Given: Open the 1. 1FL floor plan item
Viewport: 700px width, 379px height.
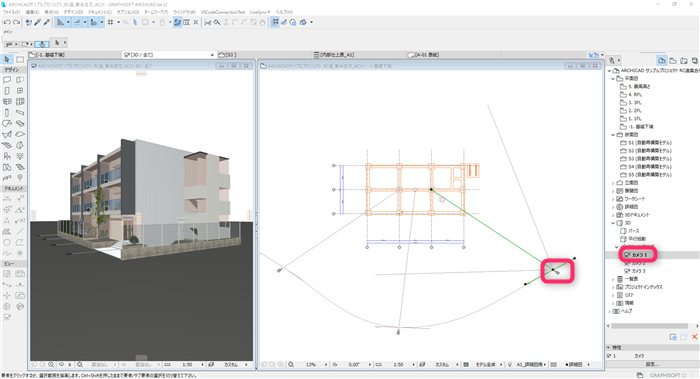Looking at the screenshot, I should [635, 119].
